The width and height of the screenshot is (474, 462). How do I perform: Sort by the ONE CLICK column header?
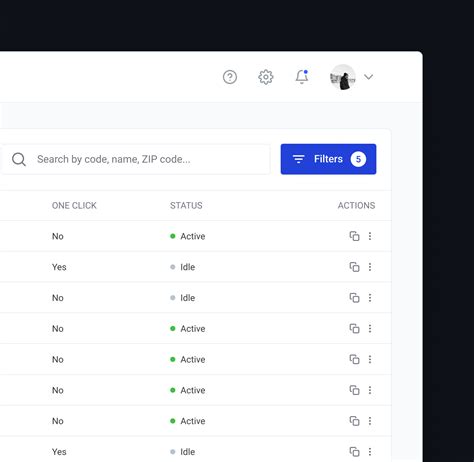(74, 205)
